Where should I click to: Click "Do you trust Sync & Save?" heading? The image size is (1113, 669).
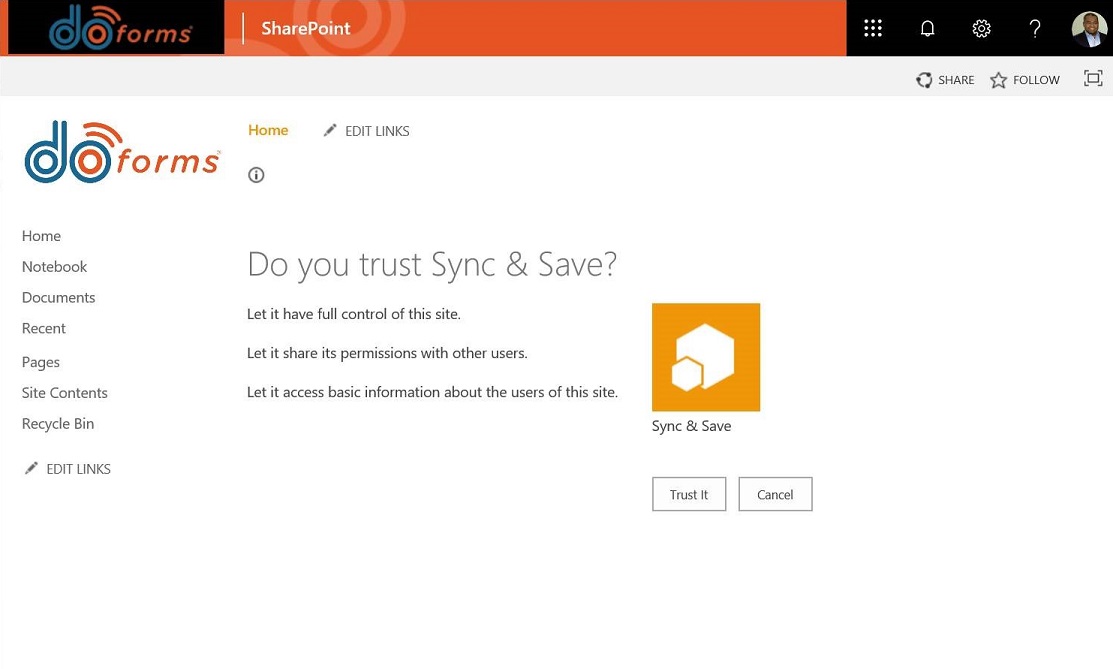(432, 265)
